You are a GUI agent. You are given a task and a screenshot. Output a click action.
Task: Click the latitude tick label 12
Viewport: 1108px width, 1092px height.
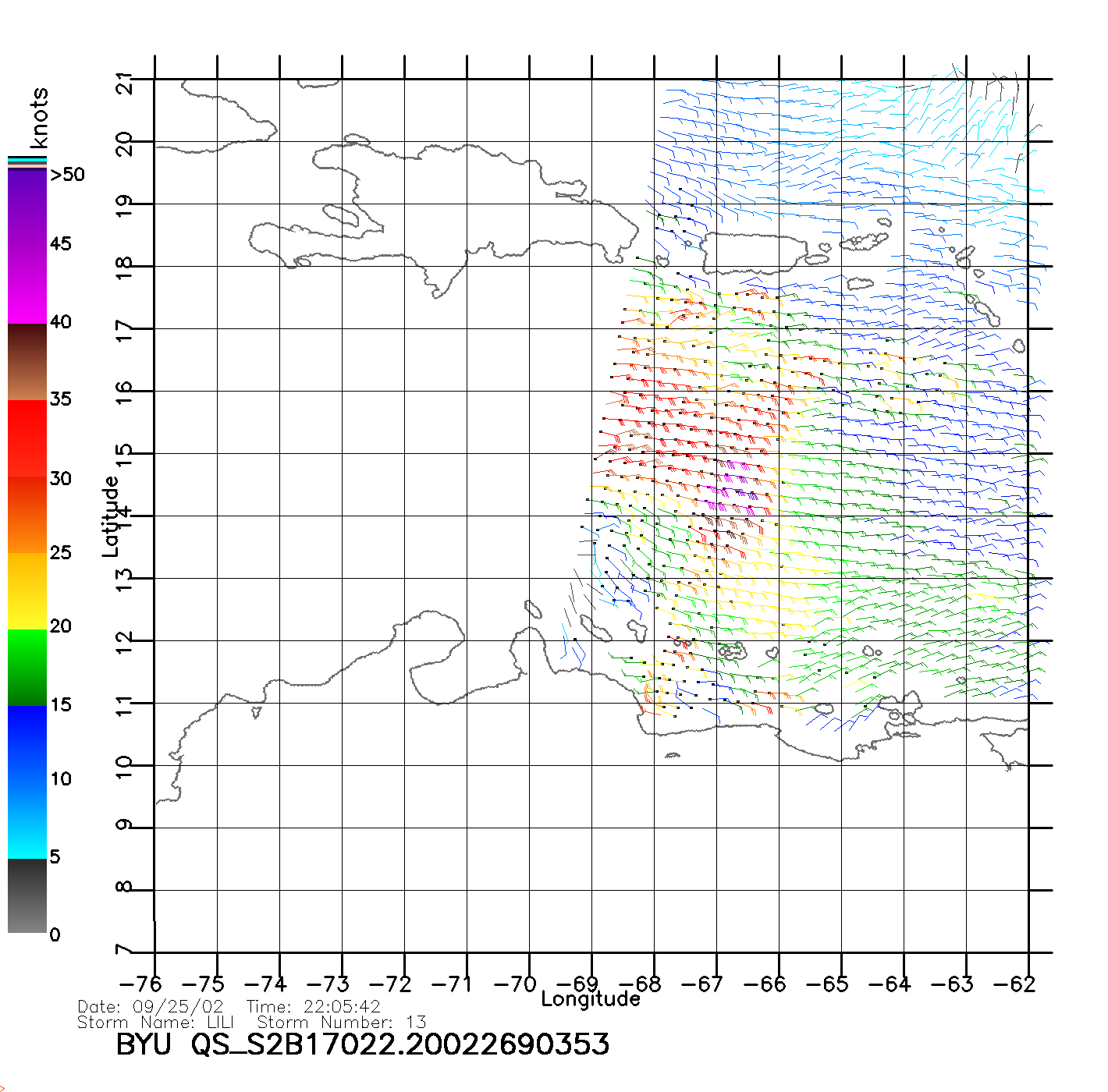[125, 643]
